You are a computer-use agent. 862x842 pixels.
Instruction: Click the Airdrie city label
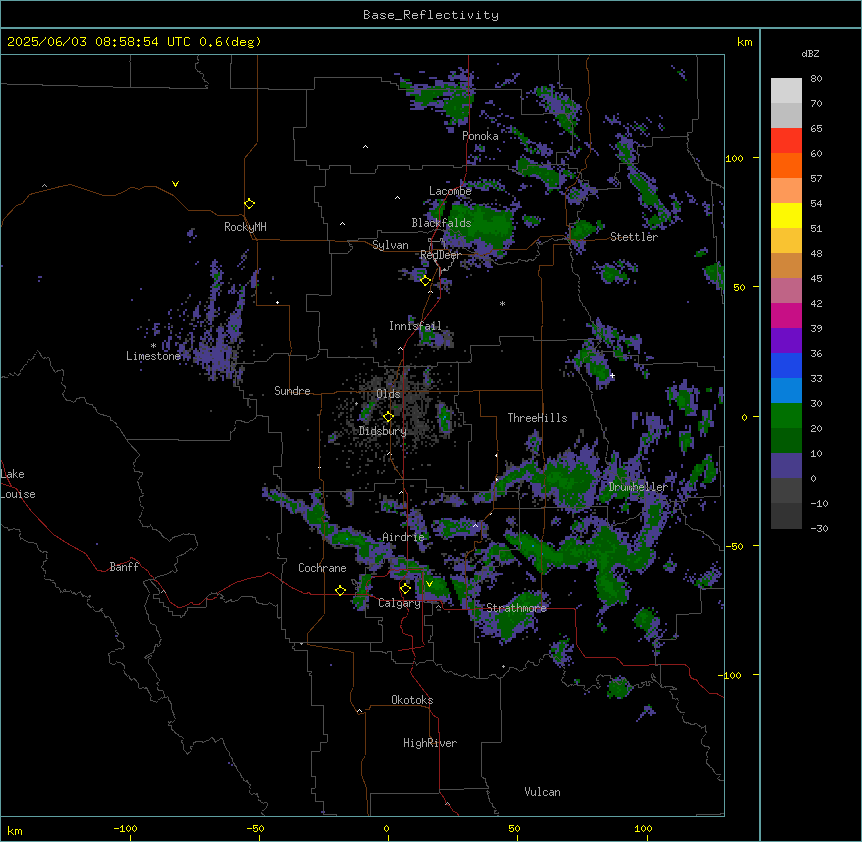[x=403, y=537]
